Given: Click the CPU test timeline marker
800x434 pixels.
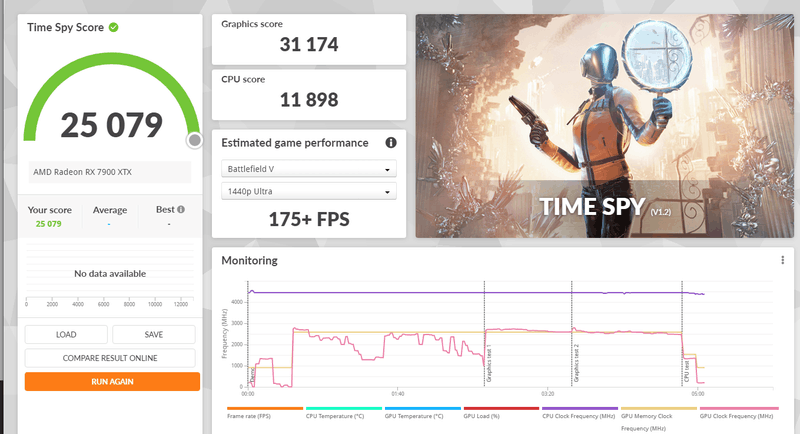Looking at the screenshot, I should tap(687, 371).
